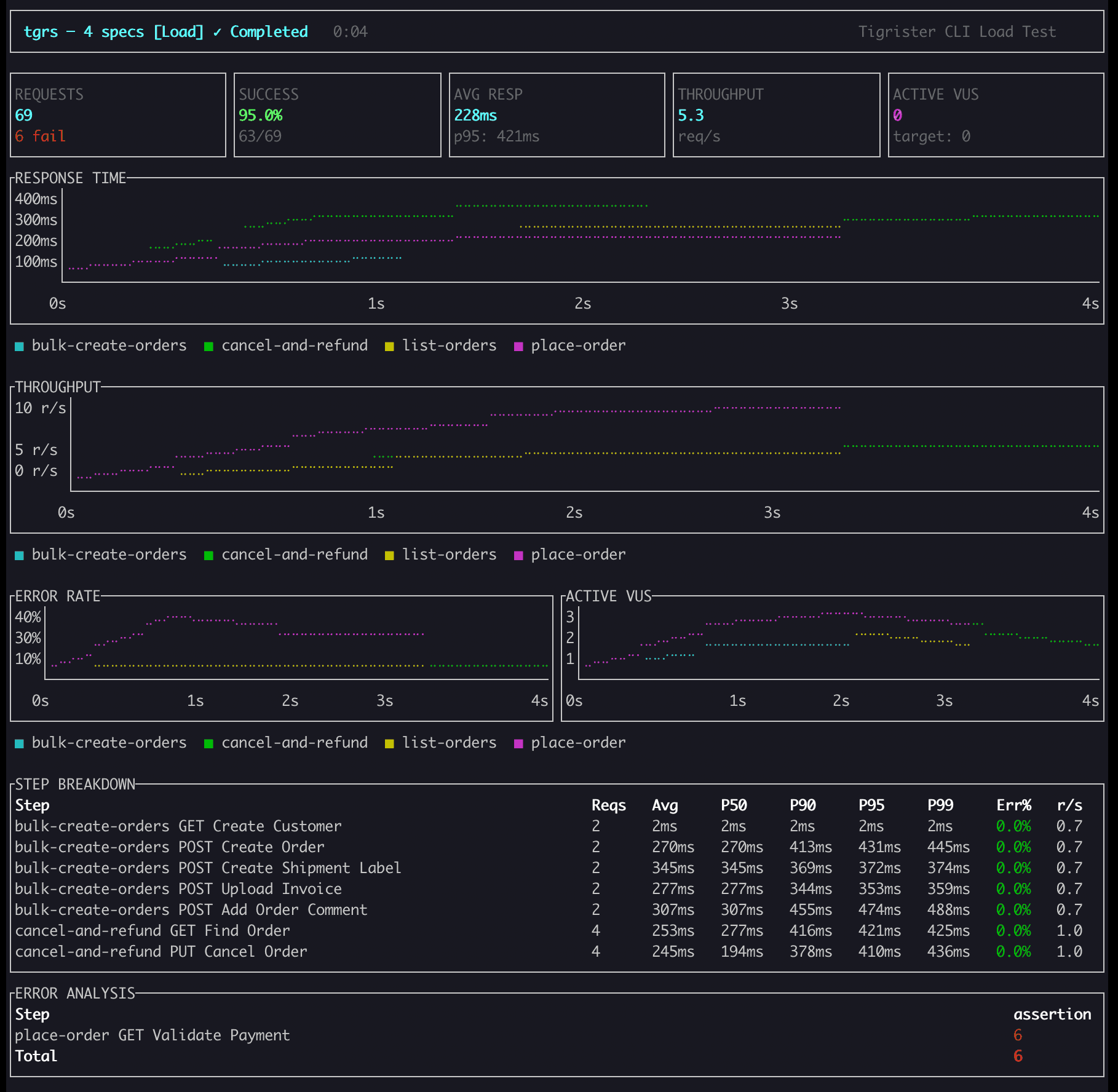Click the cyan bulk-create-orders swatch under Response Time

[x=20, y=346]
